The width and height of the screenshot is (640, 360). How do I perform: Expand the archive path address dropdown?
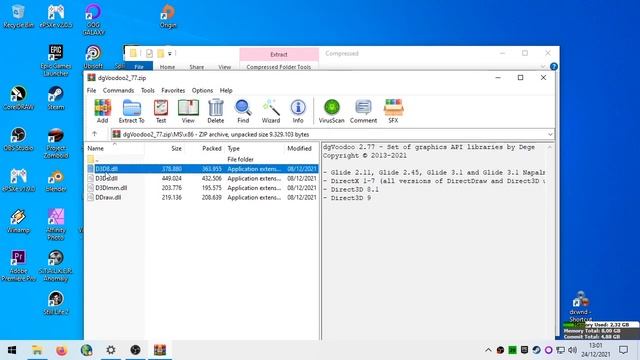click(550, 134)
